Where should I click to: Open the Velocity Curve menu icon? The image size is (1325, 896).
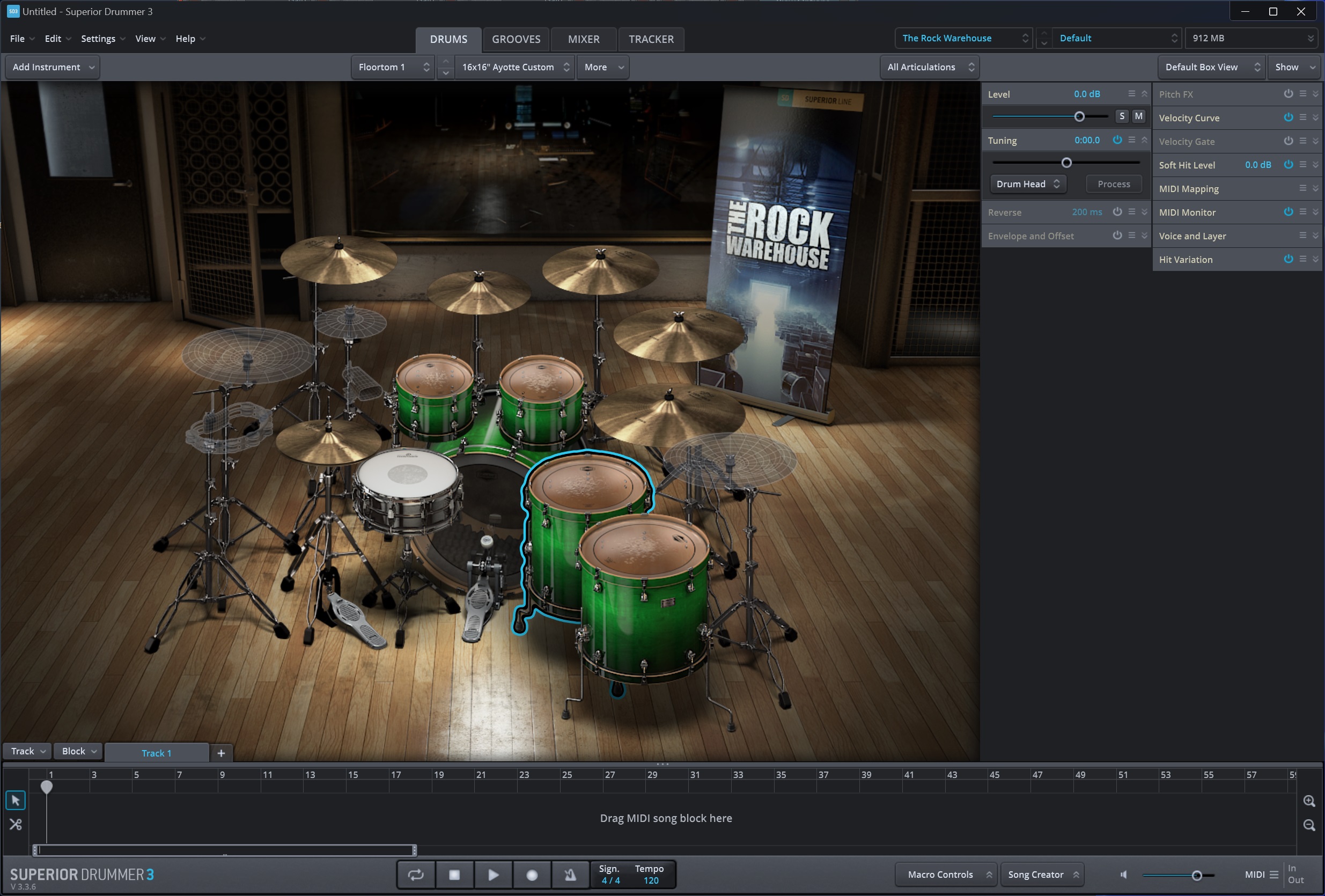click(1303, 117)
